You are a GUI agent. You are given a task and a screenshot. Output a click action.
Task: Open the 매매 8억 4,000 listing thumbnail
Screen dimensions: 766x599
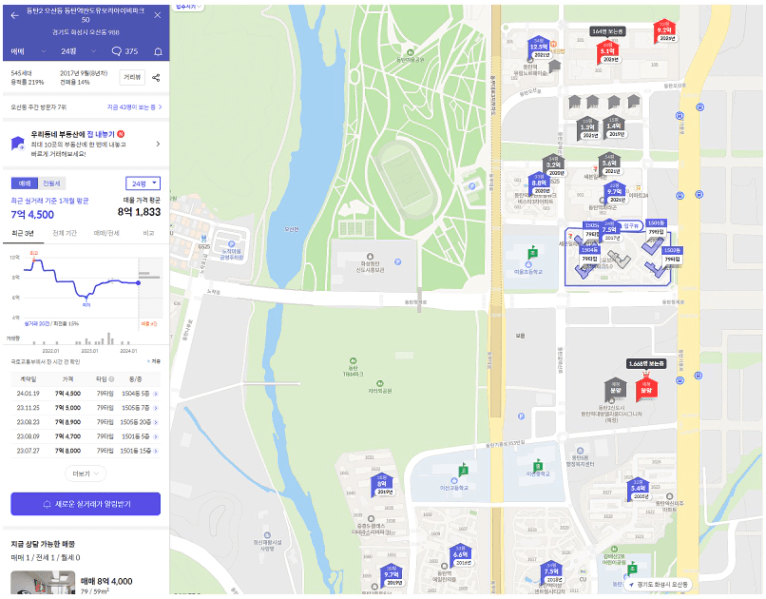pos(43,582)
